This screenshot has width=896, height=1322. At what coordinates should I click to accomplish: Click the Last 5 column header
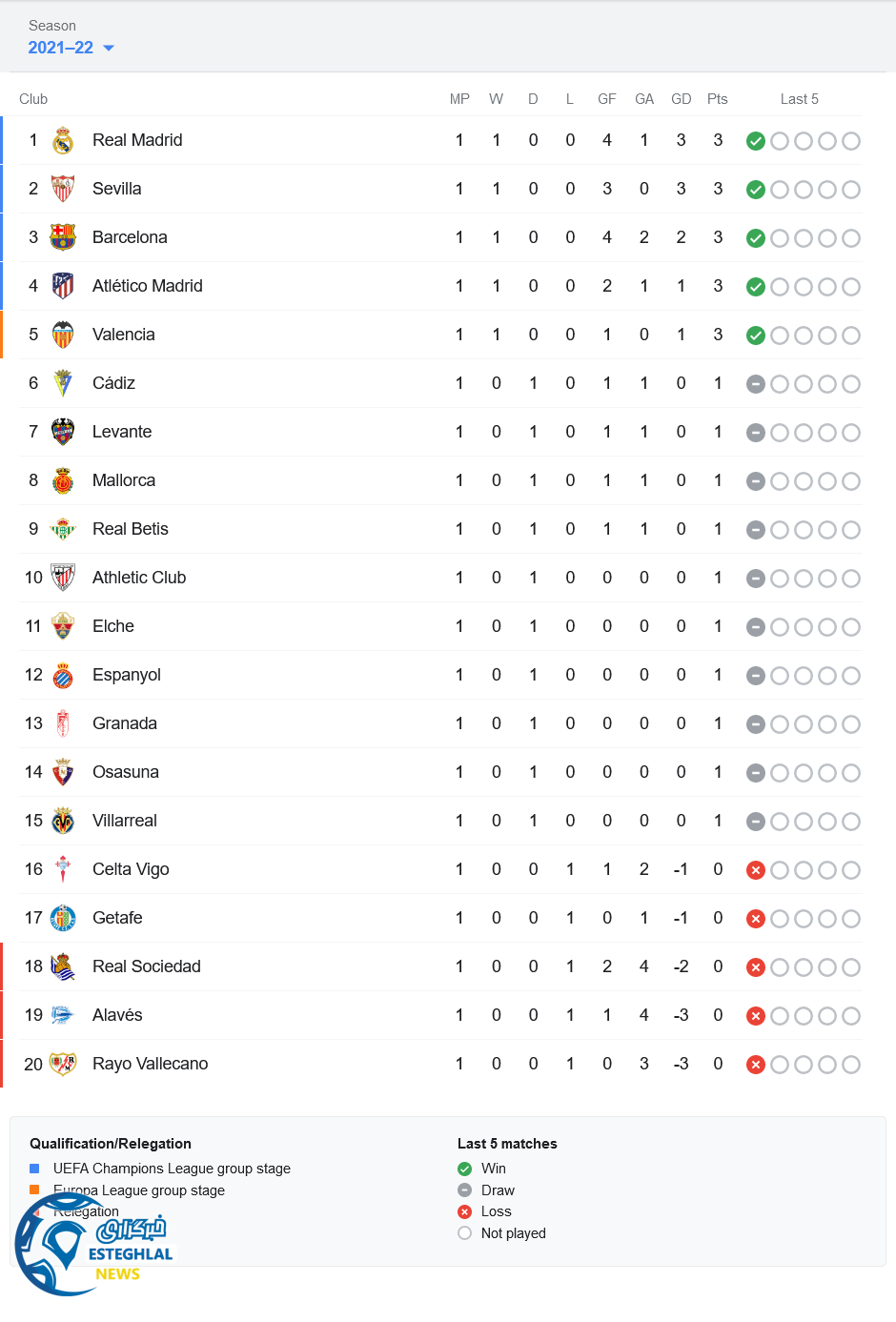tap(799, 99)
